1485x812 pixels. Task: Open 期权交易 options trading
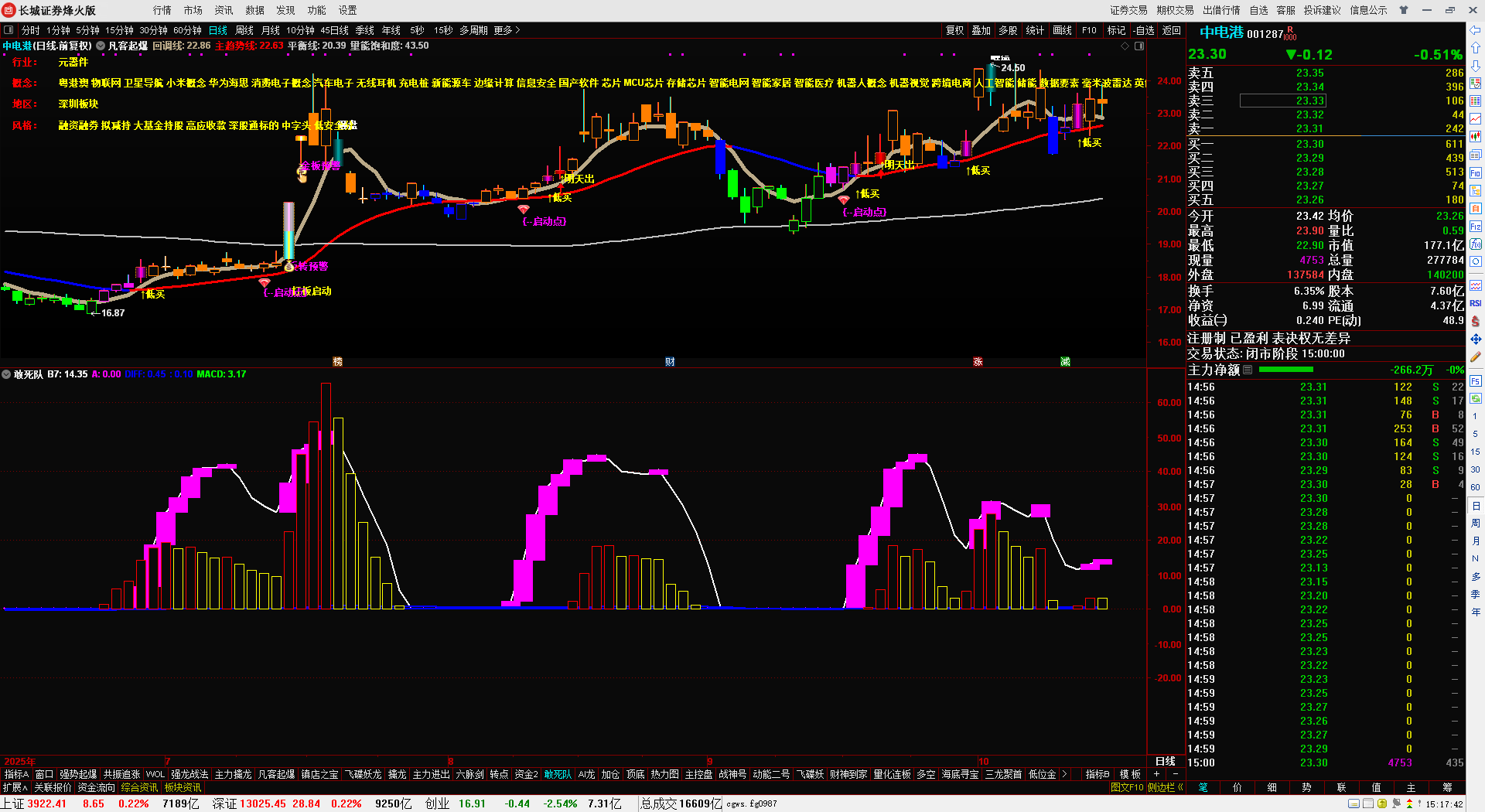pyautogui.click(x=1176, y=10)
